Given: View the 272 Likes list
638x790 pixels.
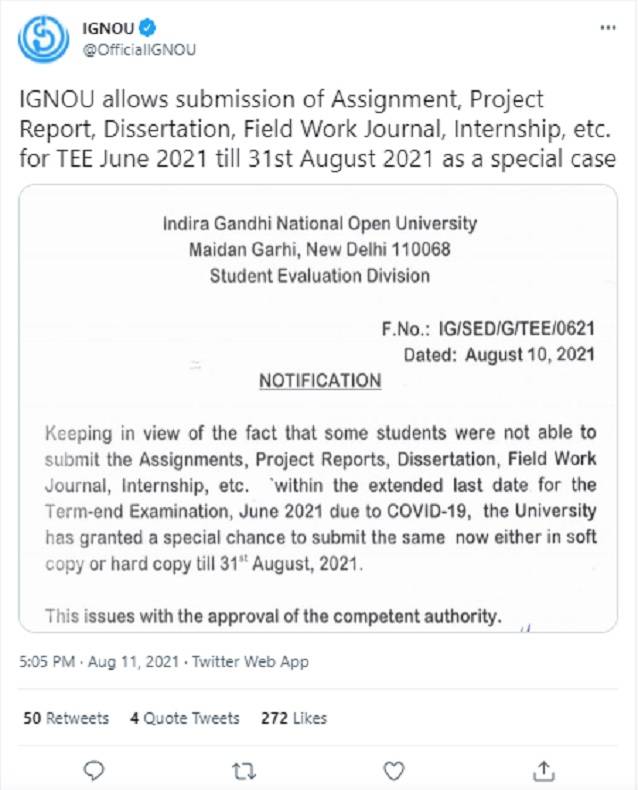Looking at the screenshot, I should (293, 718).
